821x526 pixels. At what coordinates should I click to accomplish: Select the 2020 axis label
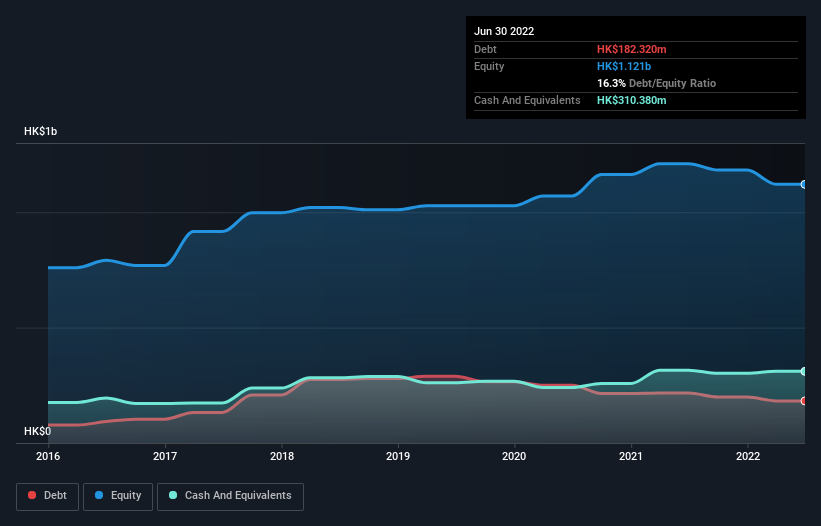tap(514, 456)
